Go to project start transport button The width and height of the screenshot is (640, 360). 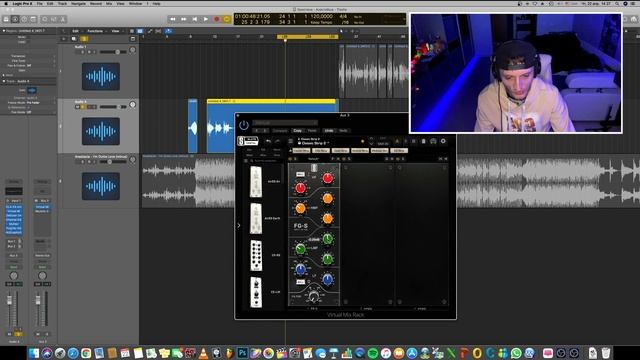pyautogui.click(x=195, y=19)
